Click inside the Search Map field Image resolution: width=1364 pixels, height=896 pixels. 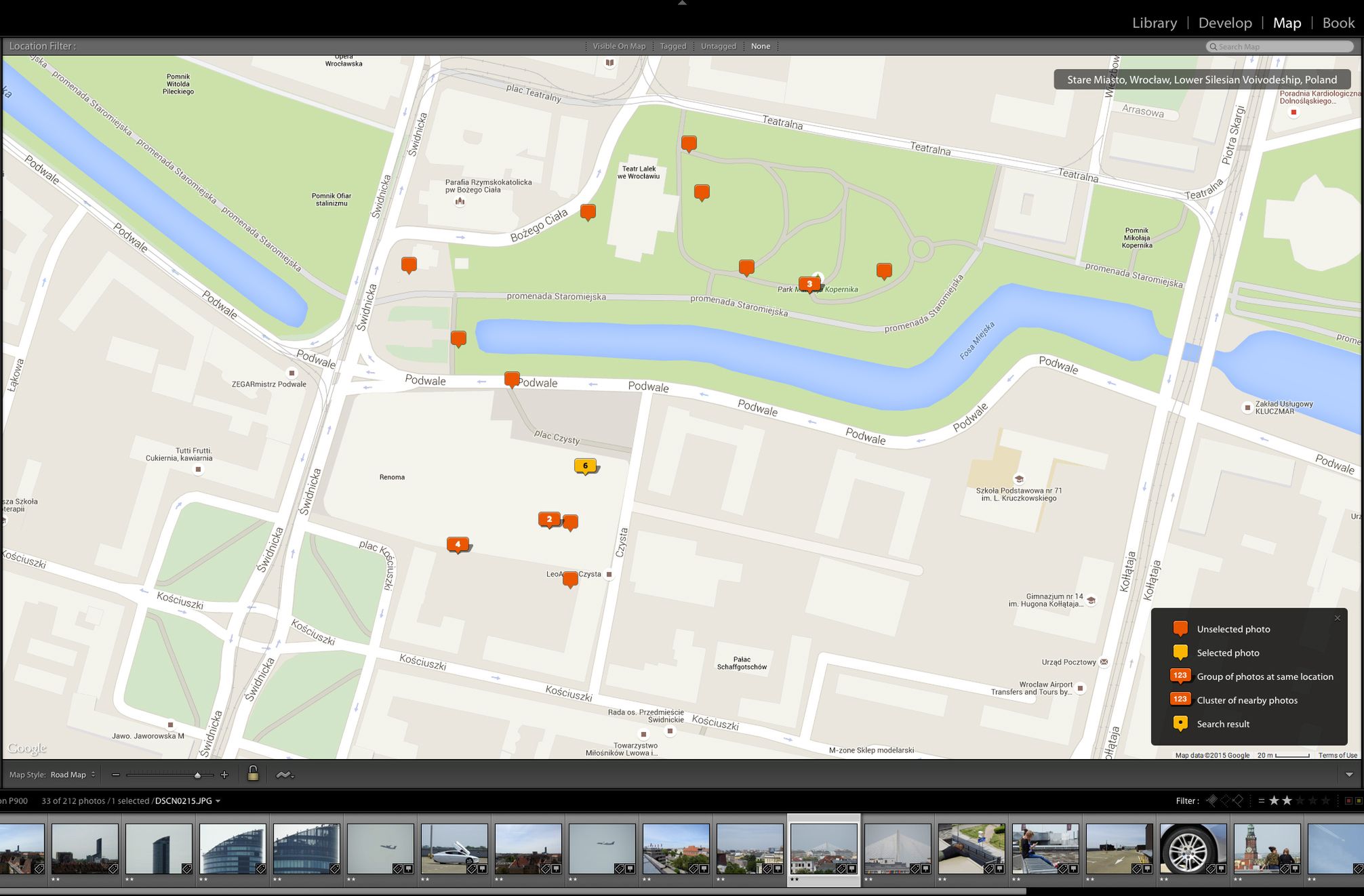pos(1280,46)
